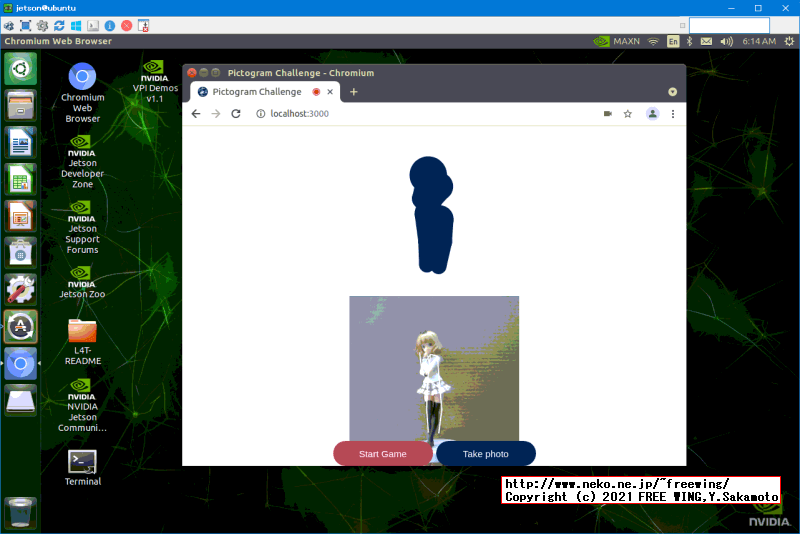
Task: Click the camera preview image of the figure
Action: [x=434, y=368]
